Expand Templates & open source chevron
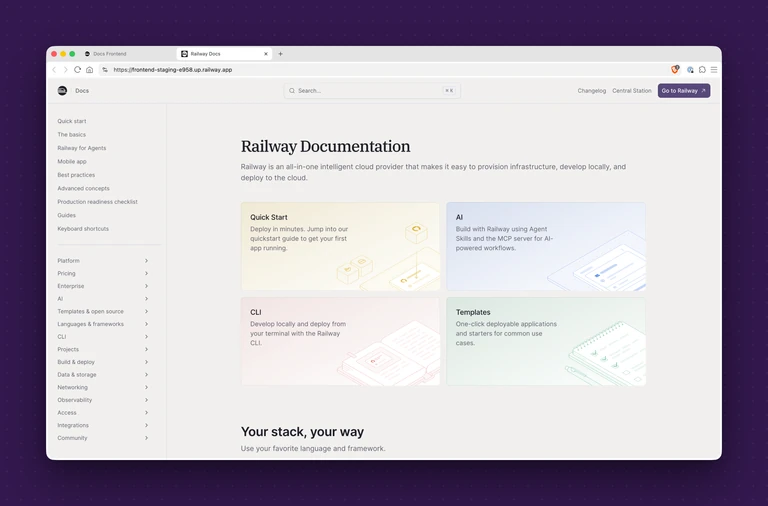Screen dimensions: 768x506 coord(146,312)
